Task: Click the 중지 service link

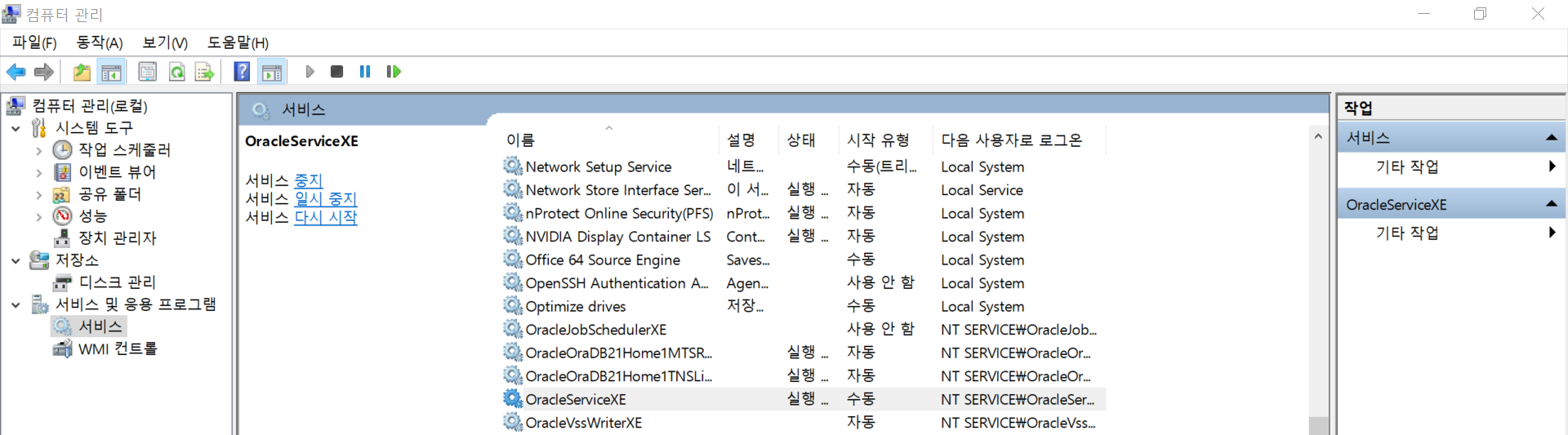Action: (309, 180)
